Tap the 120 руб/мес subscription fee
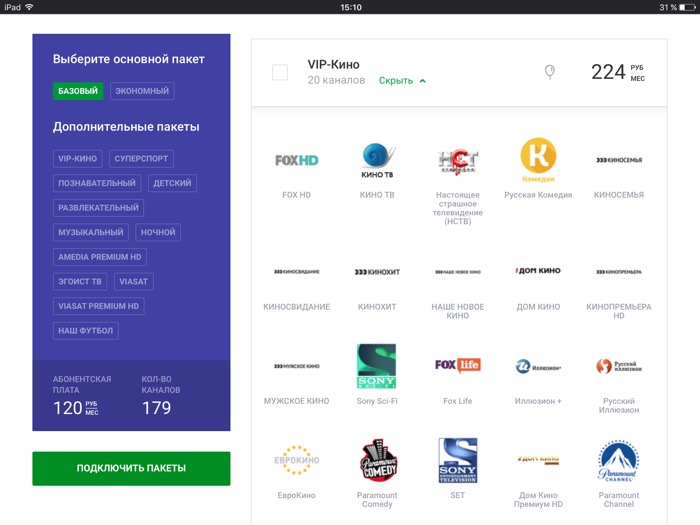 [x=75, y=408]
